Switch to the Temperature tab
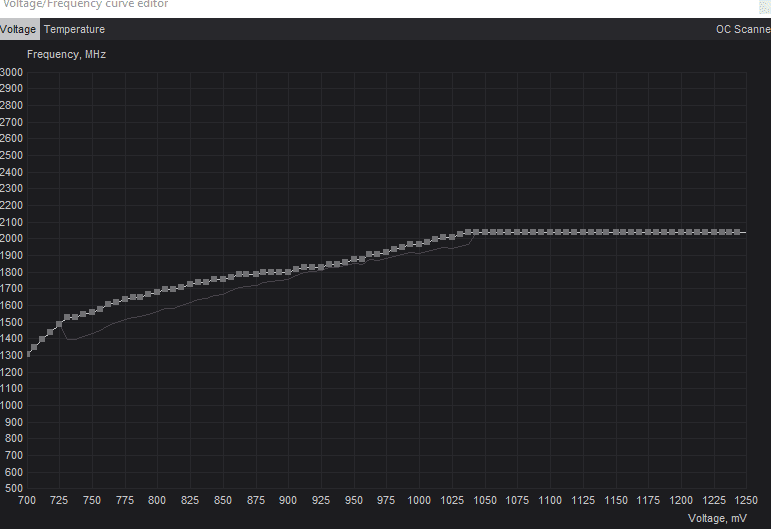This screenshot has width=771, height=529. [74, 29]
